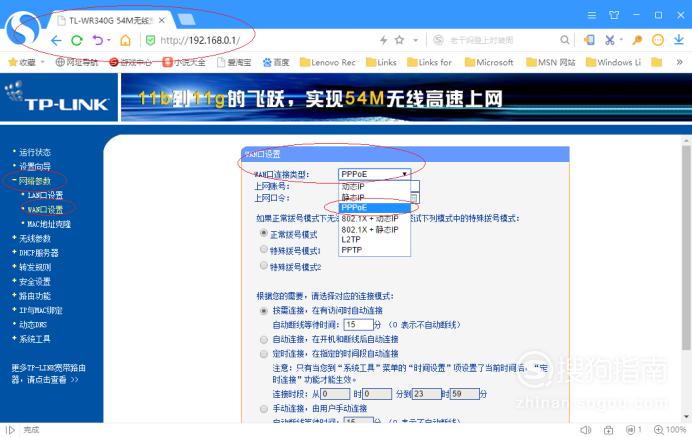Select 自动连接 auto connect radio

click(263, 339)
